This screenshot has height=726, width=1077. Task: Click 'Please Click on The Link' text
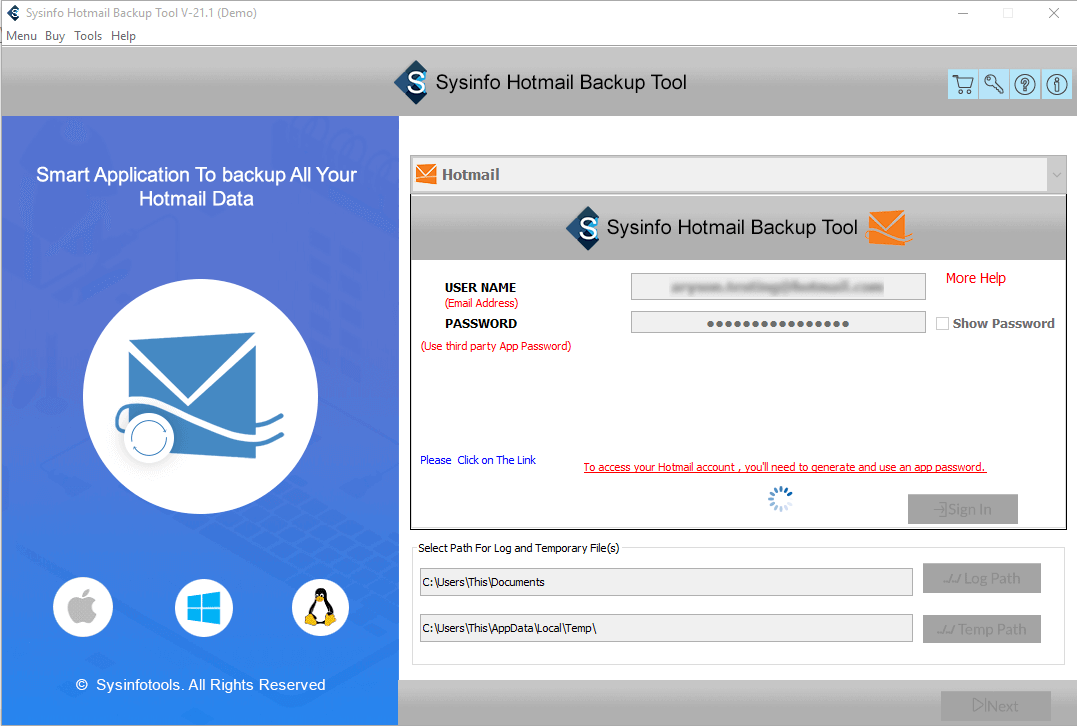(478, 460)
